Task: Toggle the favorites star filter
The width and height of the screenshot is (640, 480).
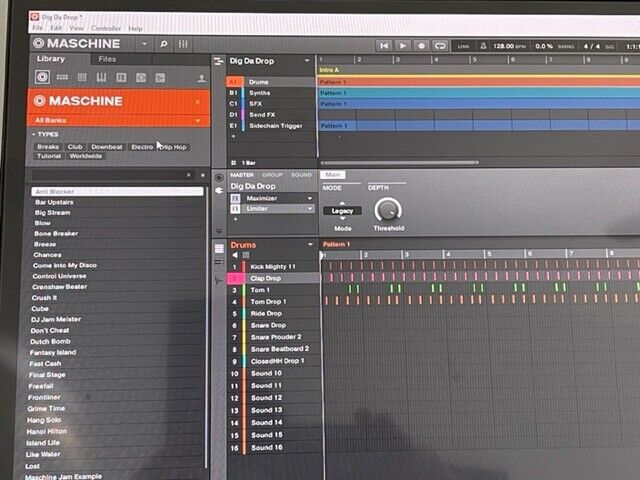Action: click(x=202, y=175)
